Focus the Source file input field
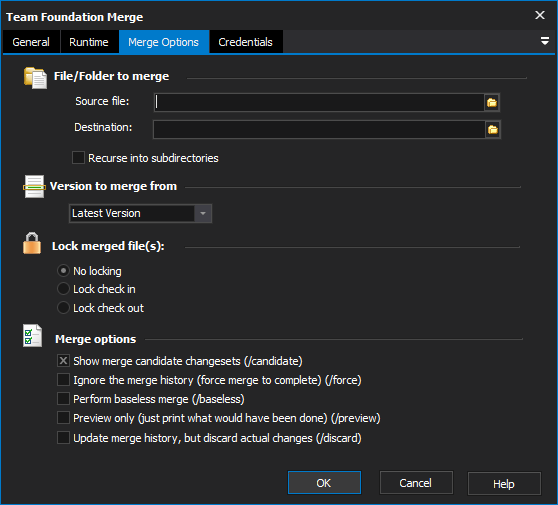This screenshot has height=505, width=558. tap(319, 102)
